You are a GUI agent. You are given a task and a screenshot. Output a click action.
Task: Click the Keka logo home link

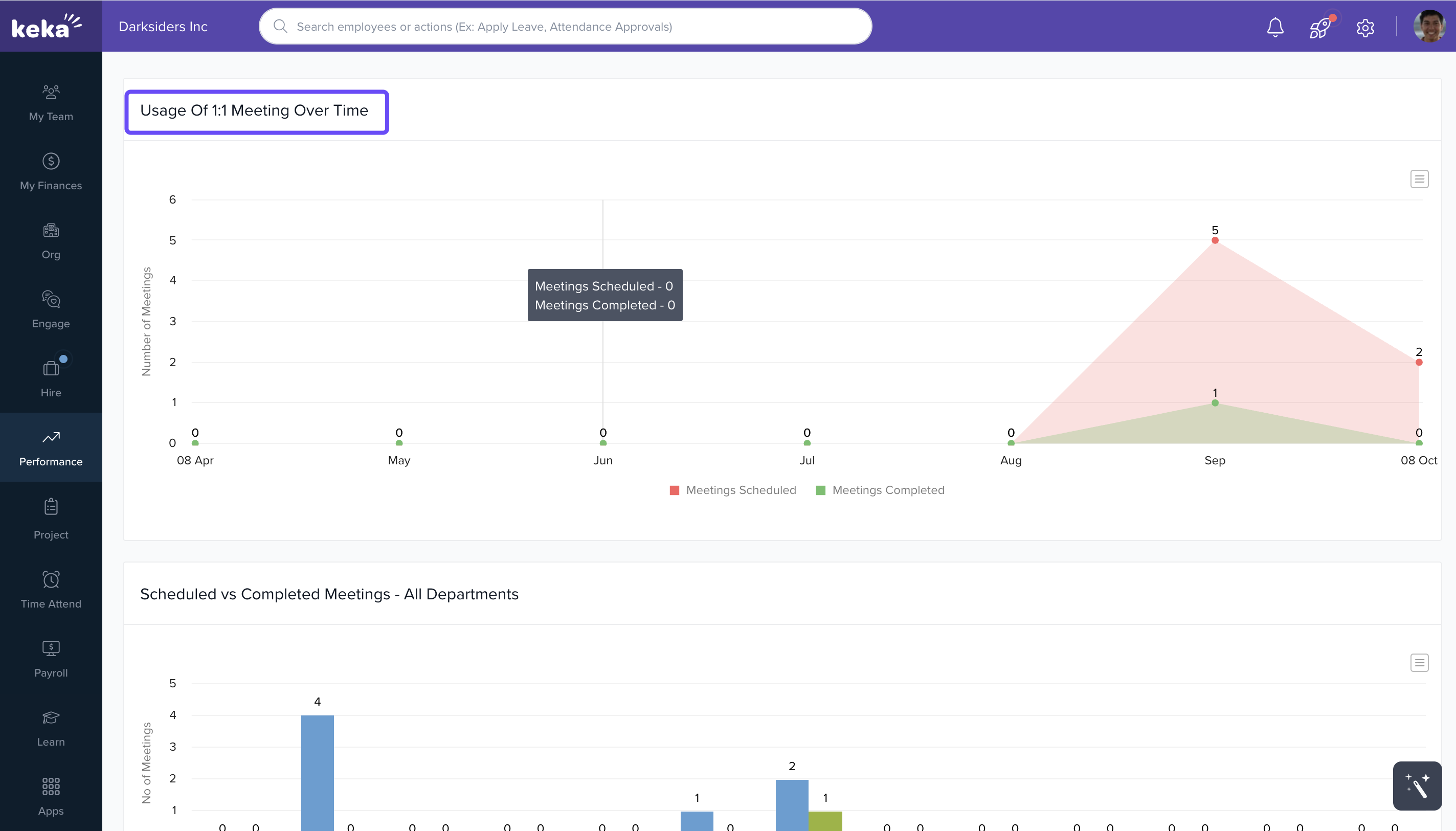click(x=47, y=26)
